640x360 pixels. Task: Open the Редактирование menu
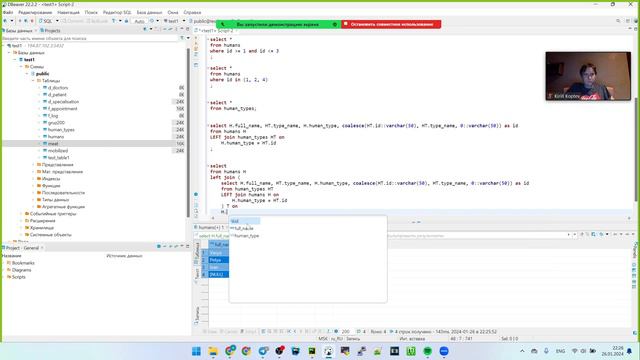pyautogui.click(x=35, y=13)
